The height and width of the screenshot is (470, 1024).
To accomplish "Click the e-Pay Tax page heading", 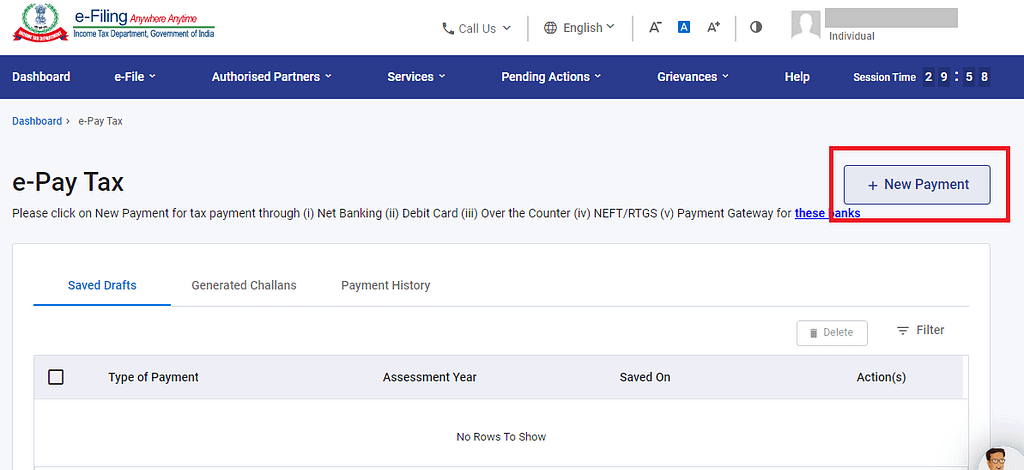I will 68,183.
